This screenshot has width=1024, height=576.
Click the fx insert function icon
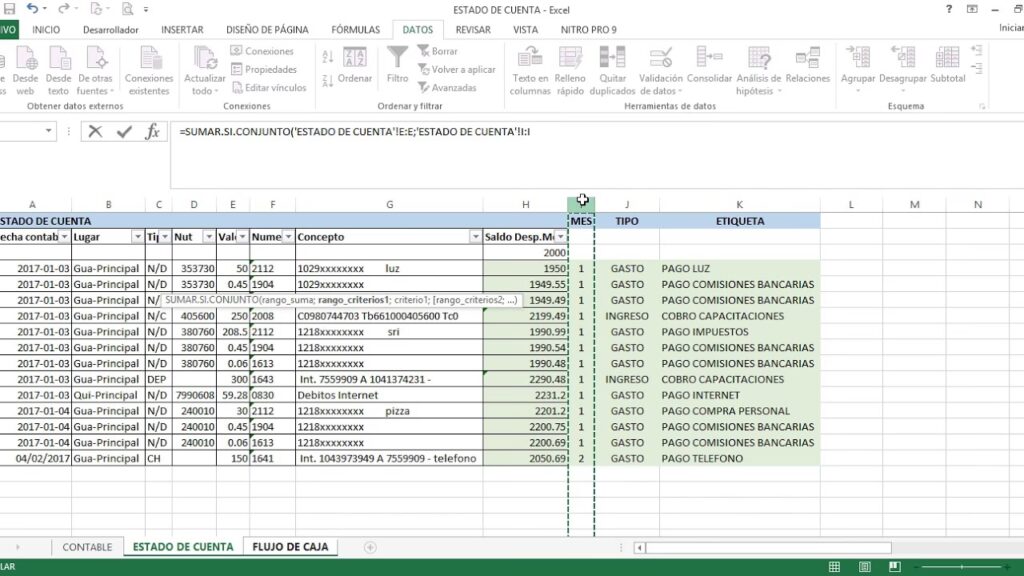[x=153, y=131]
